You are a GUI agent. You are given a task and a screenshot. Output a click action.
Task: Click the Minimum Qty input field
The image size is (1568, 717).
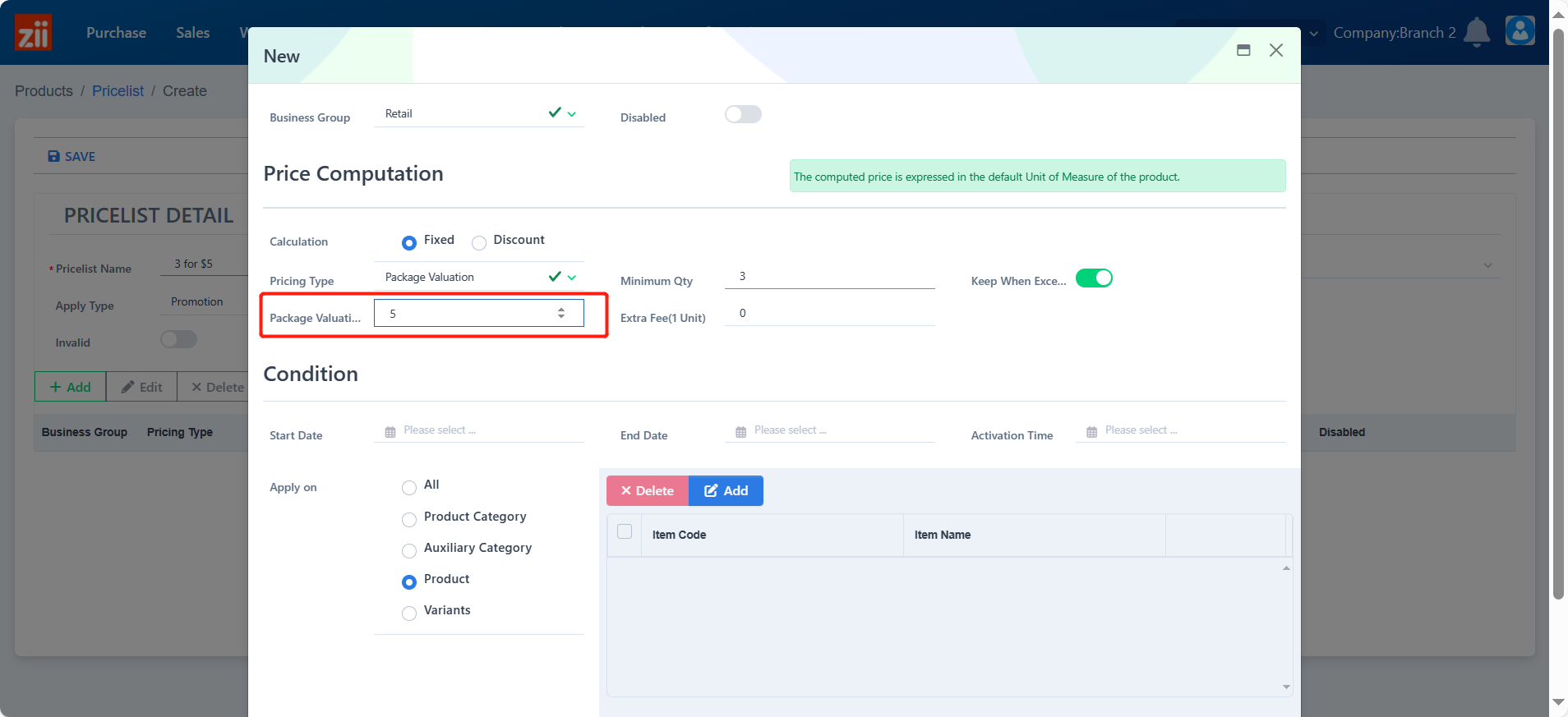point(830,277)
